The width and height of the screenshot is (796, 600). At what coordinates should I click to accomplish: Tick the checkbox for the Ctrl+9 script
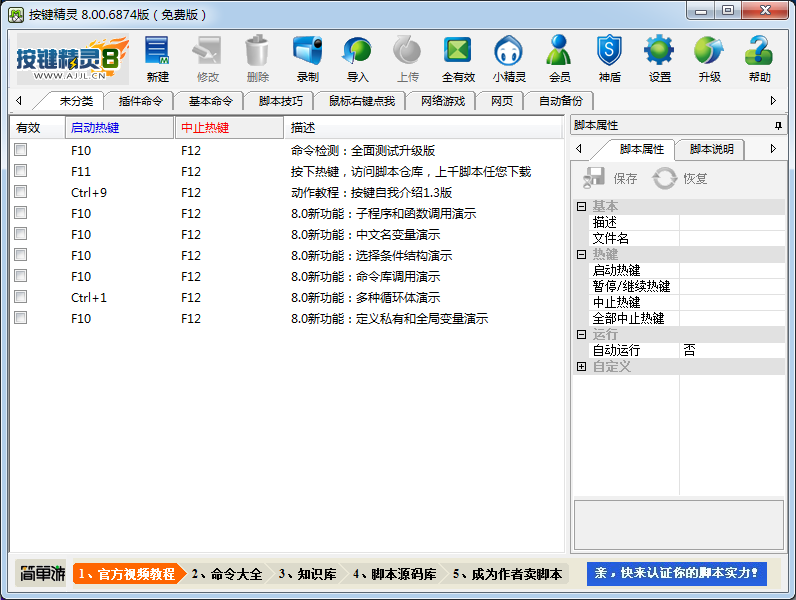[21, 192]
